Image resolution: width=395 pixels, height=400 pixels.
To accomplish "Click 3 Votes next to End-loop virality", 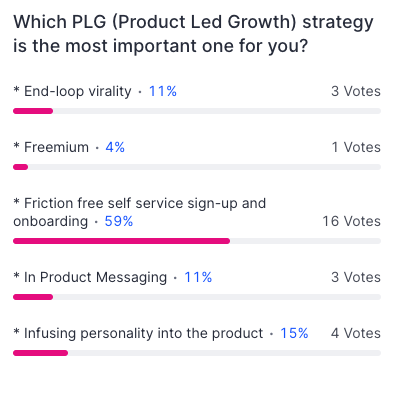I will click(x=356, y=91).
